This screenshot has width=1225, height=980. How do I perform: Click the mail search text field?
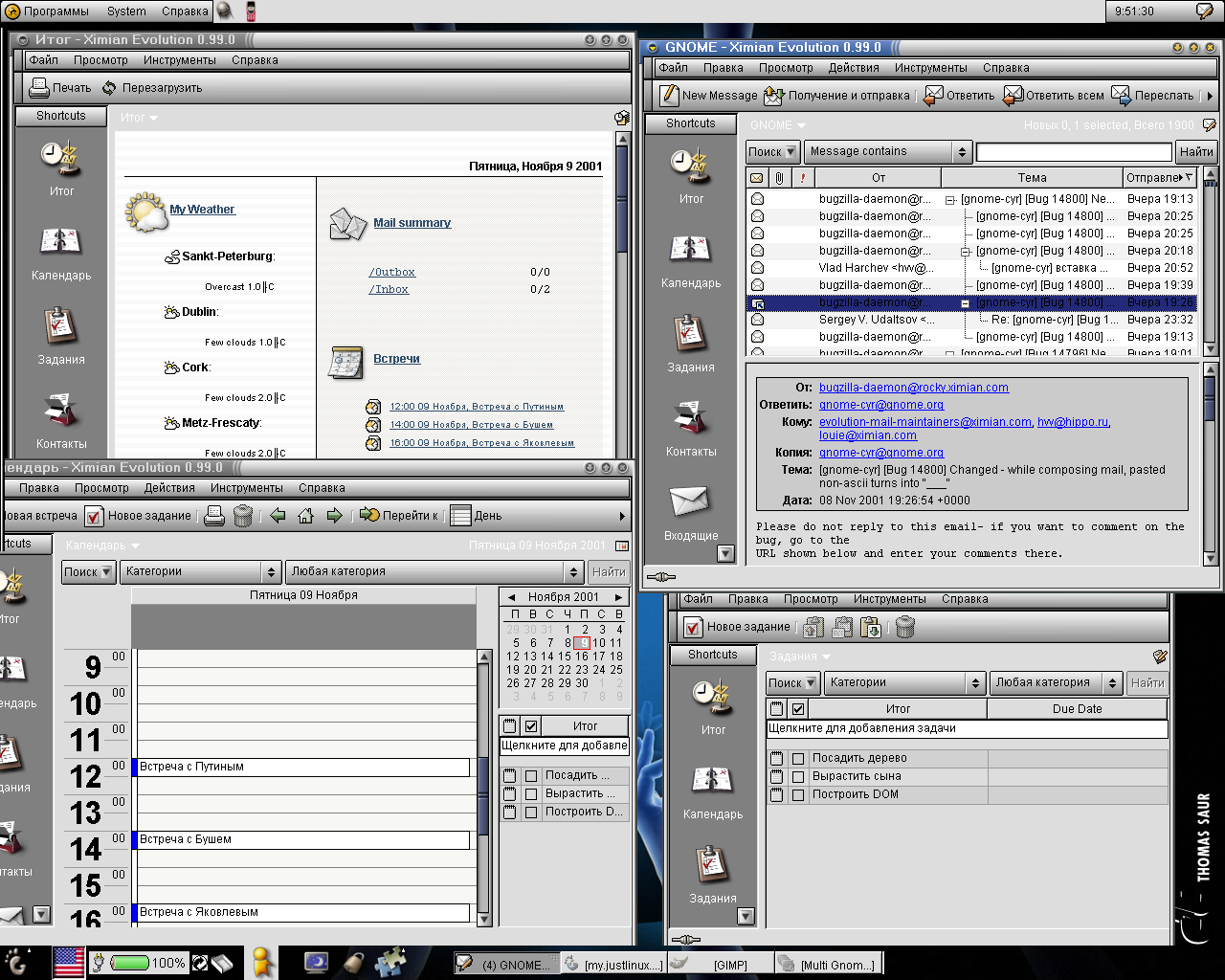[x=1074, y=151]
